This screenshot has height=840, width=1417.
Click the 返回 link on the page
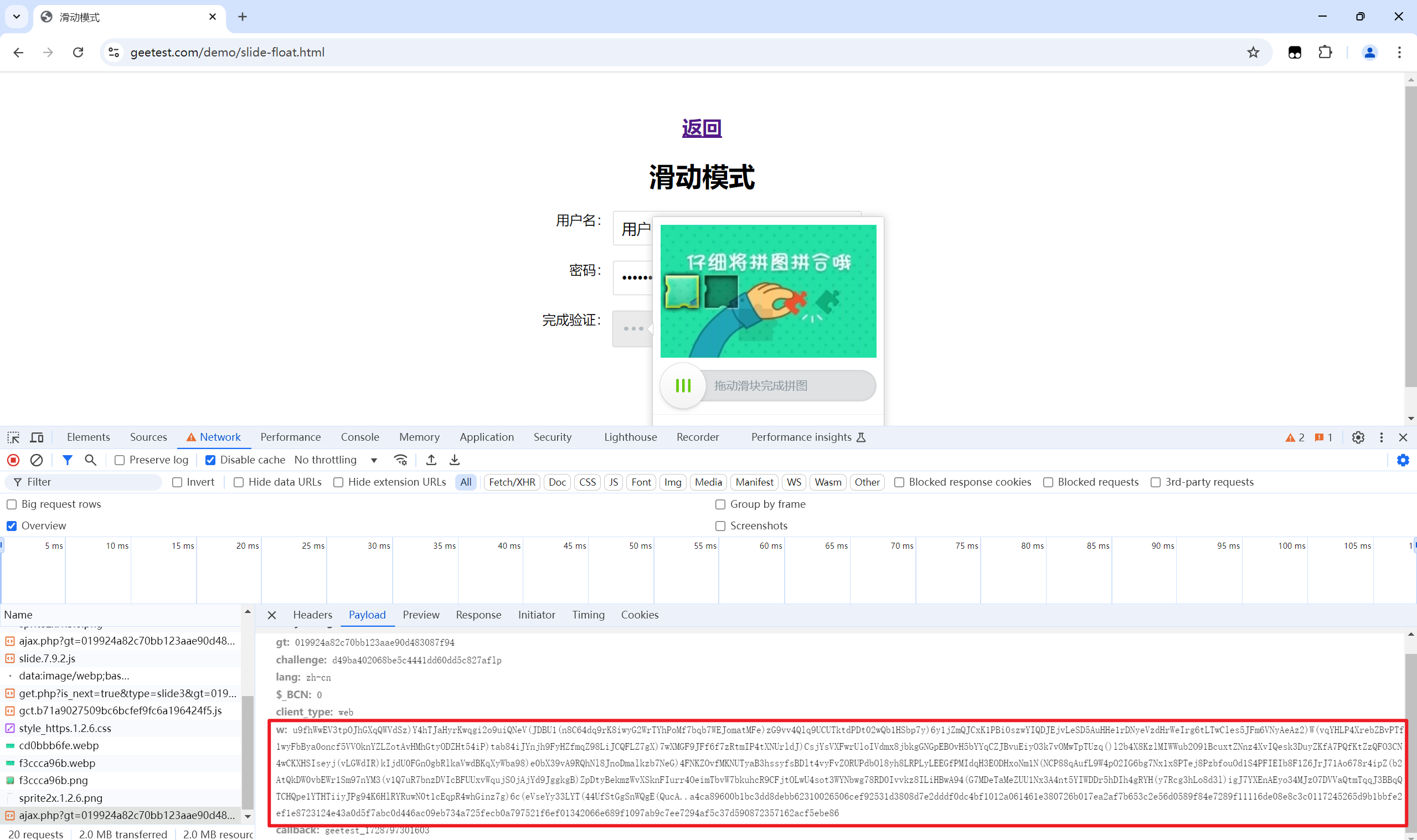[699, 127]
